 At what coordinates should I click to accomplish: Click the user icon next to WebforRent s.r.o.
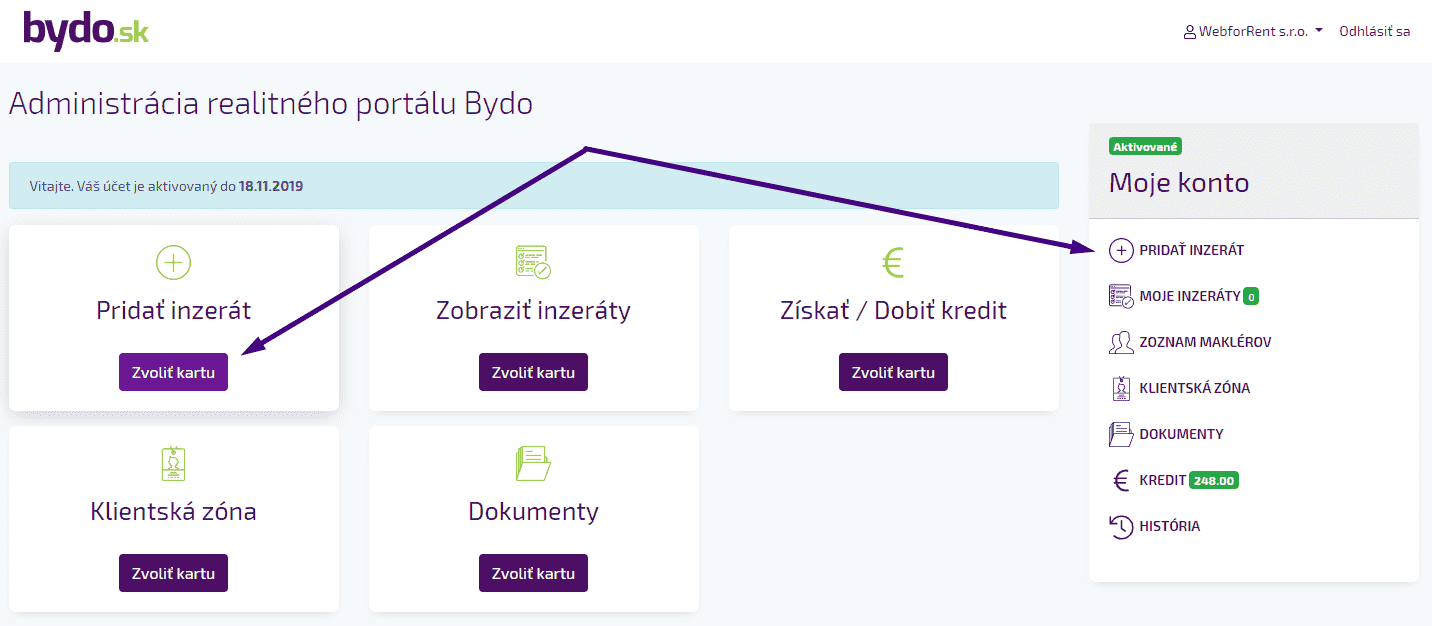[x=1188, y=30]
